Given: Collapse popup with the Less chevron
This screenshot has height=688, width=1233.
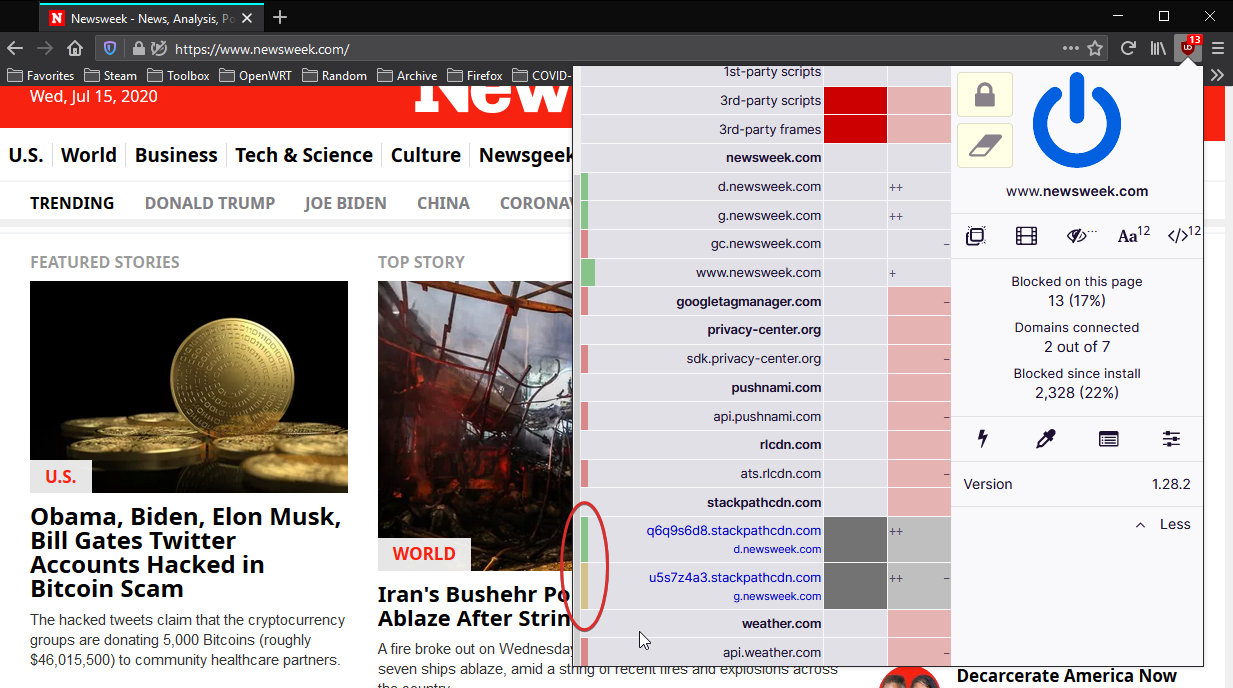Looking at the screenshot, I should (x=1163, y=524).
